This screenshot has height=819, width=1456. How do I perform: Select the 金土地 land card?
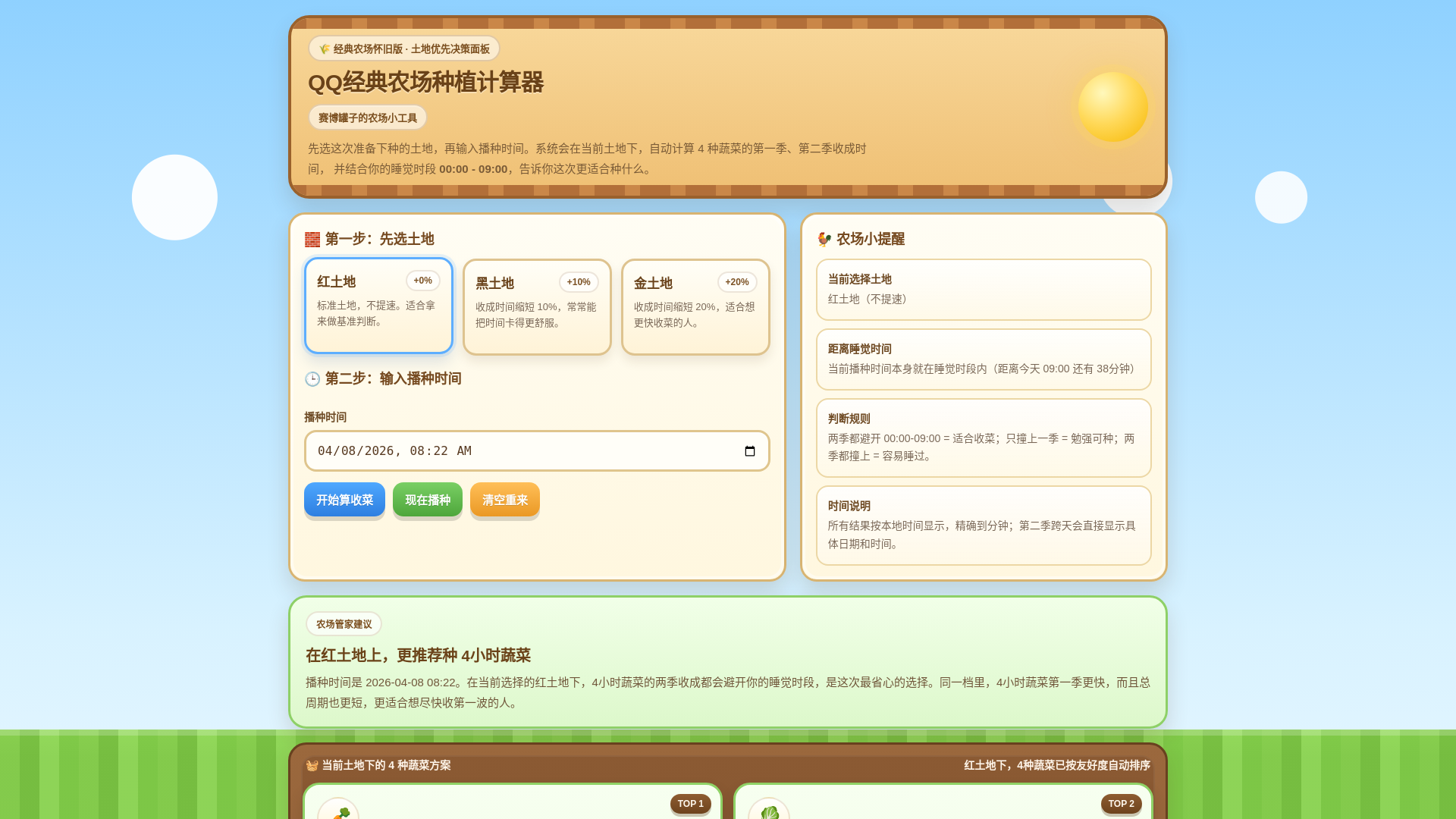coord(695,307)
